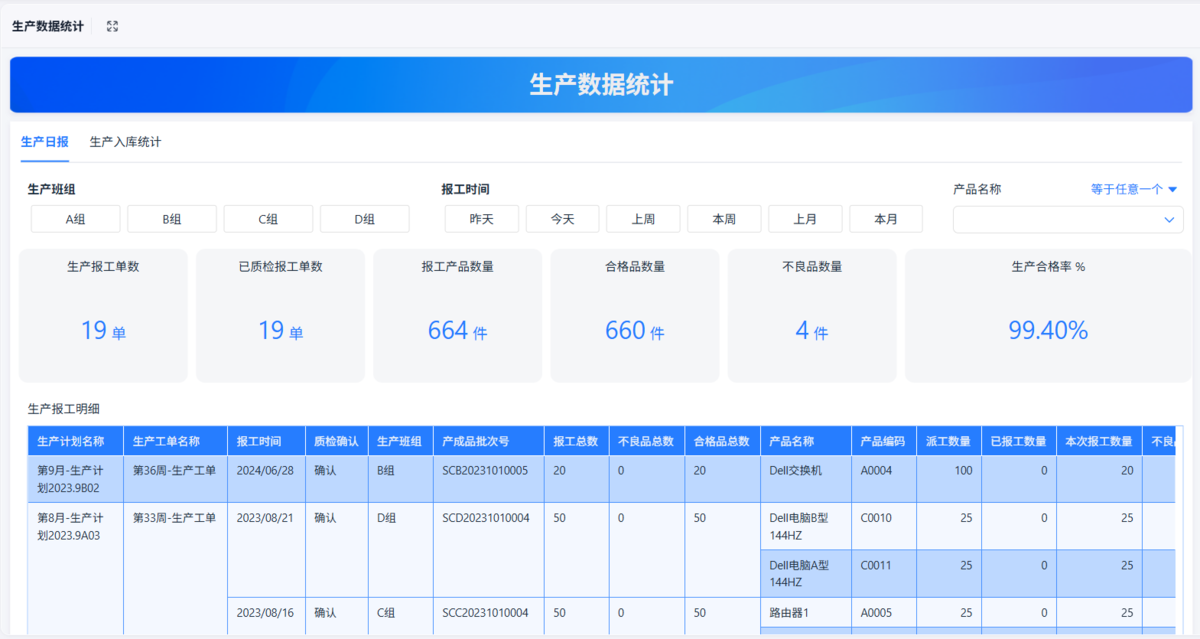Select product code cell C0010
1200x639 pixels.
pyautogui.click(x=884, y=526)
